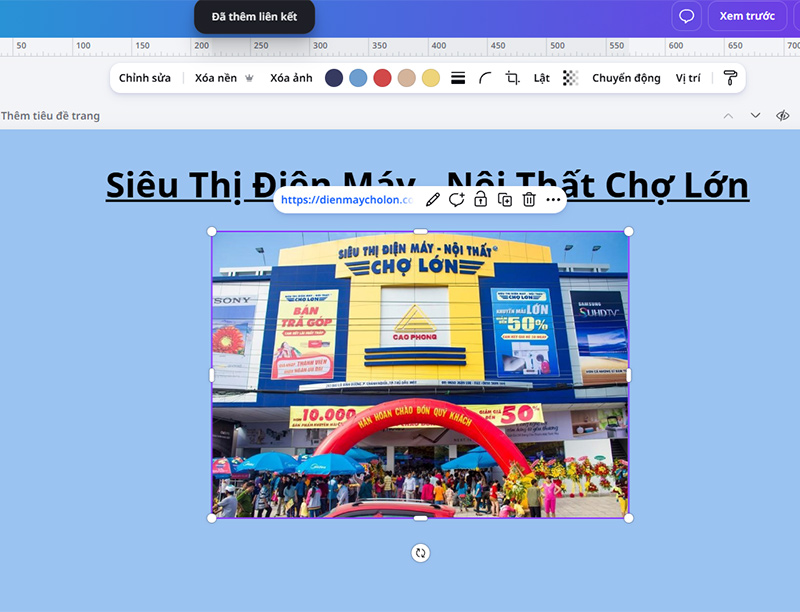Pick the light blue color swatch
Screen dimensions: 800x612
pyautogui.click(x=358, y=78)
